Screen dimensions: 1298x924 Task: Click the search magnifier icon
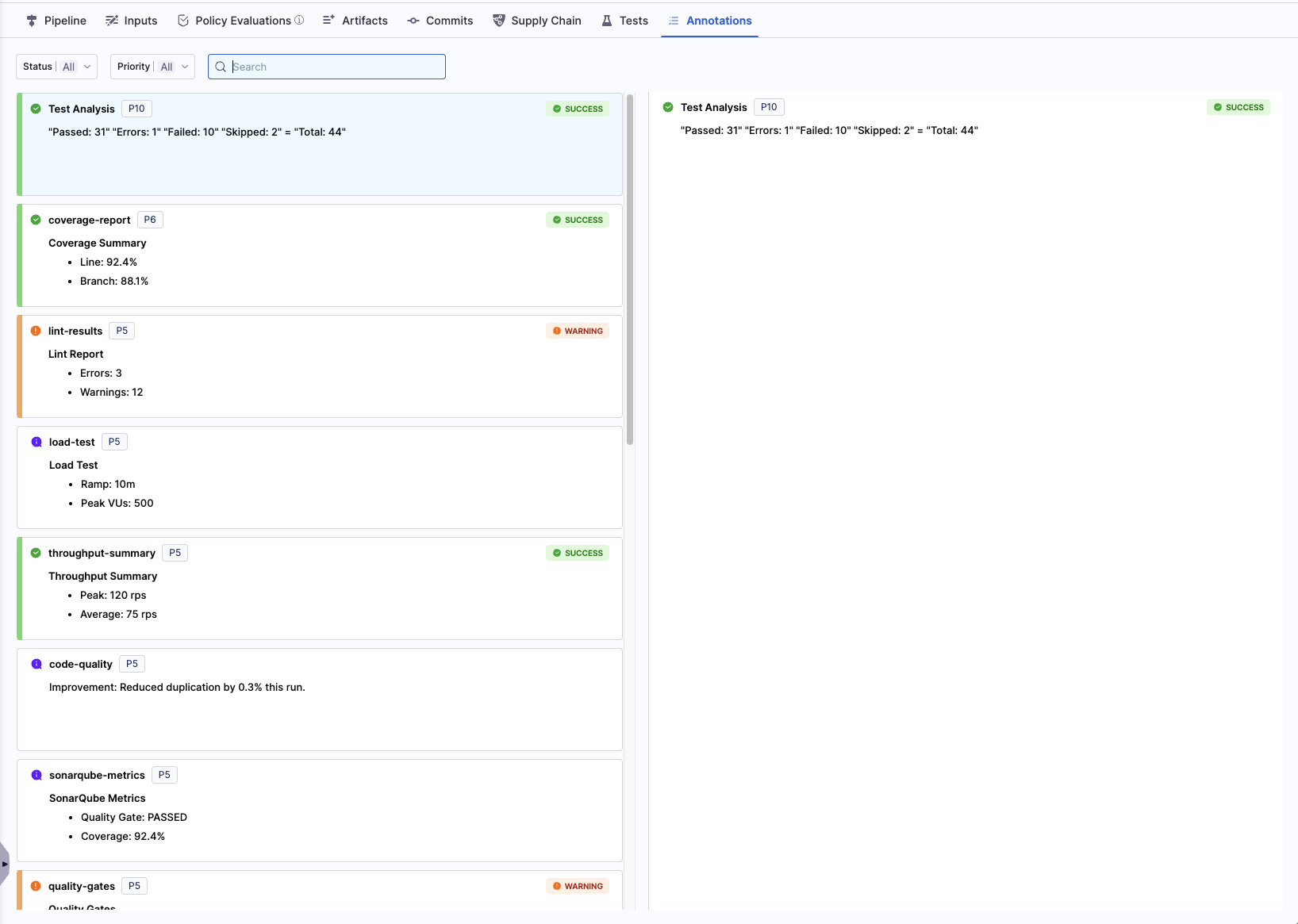pyautogui.click(x=221, y=67)
